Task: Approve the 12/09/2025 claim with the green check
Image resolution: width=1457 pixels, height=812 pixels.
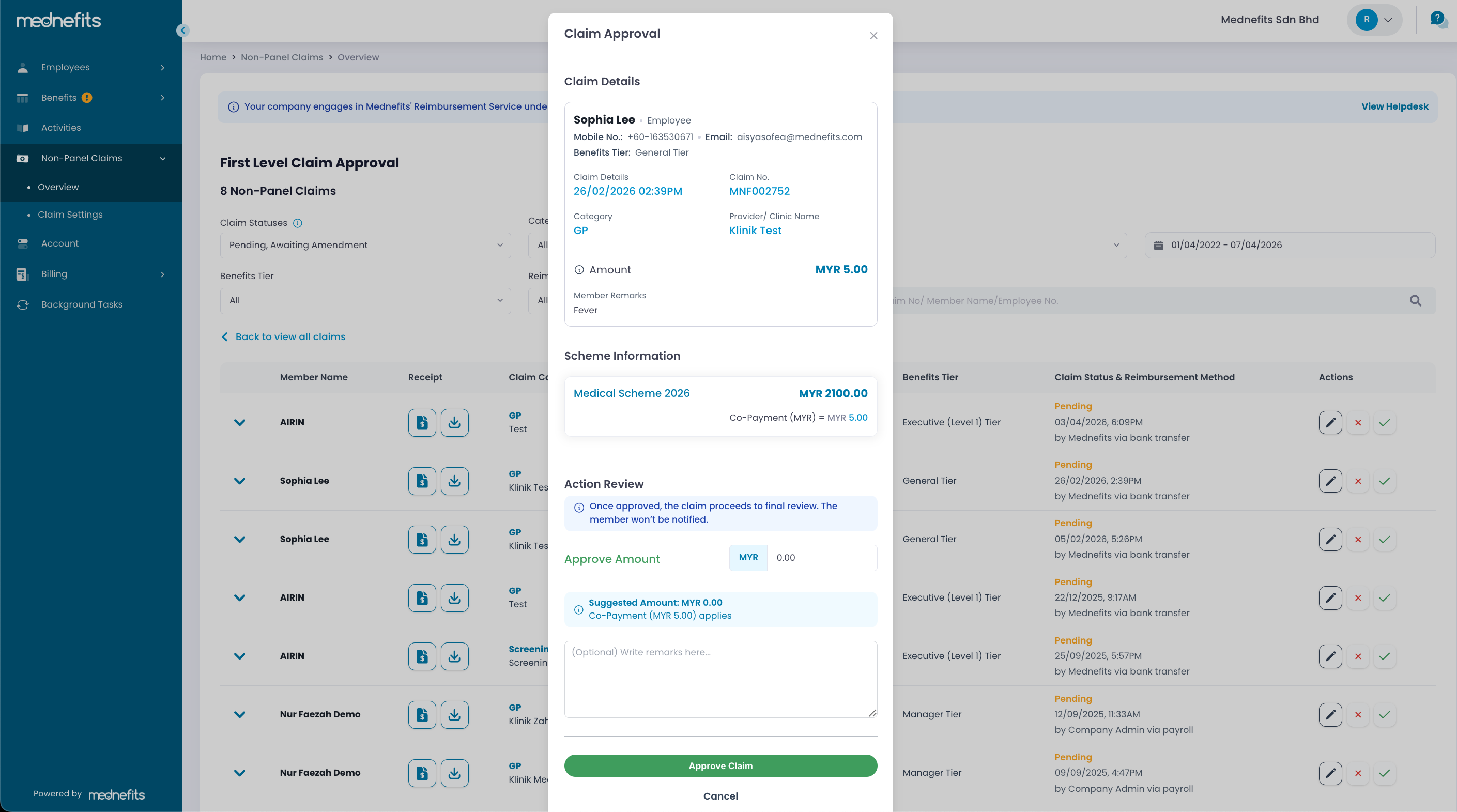Action: [1384, 715]
